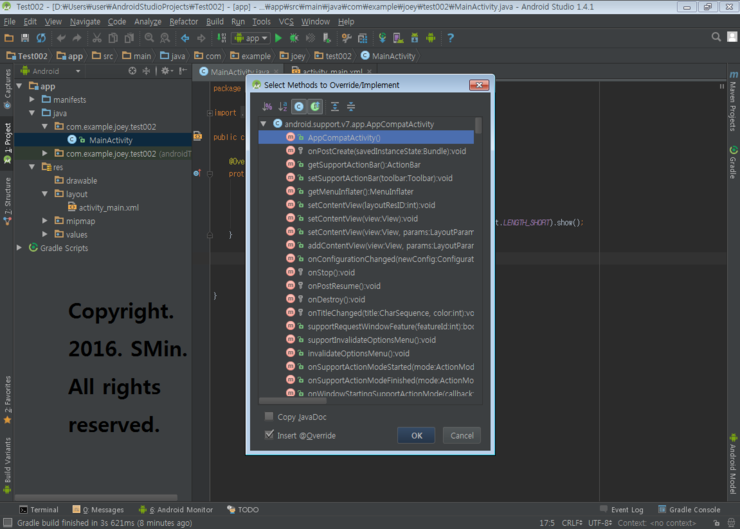Select getSupportActionBar():ActionBar method
The height and width of the screenshot is (529, 740).
point(366,164)
